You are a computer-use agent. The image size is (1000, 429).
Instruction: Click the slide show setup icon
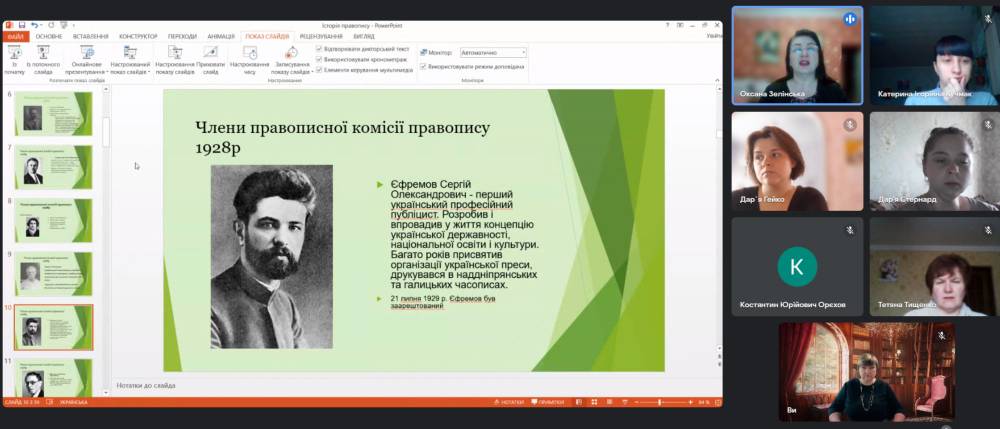click(x=176, y=58)
